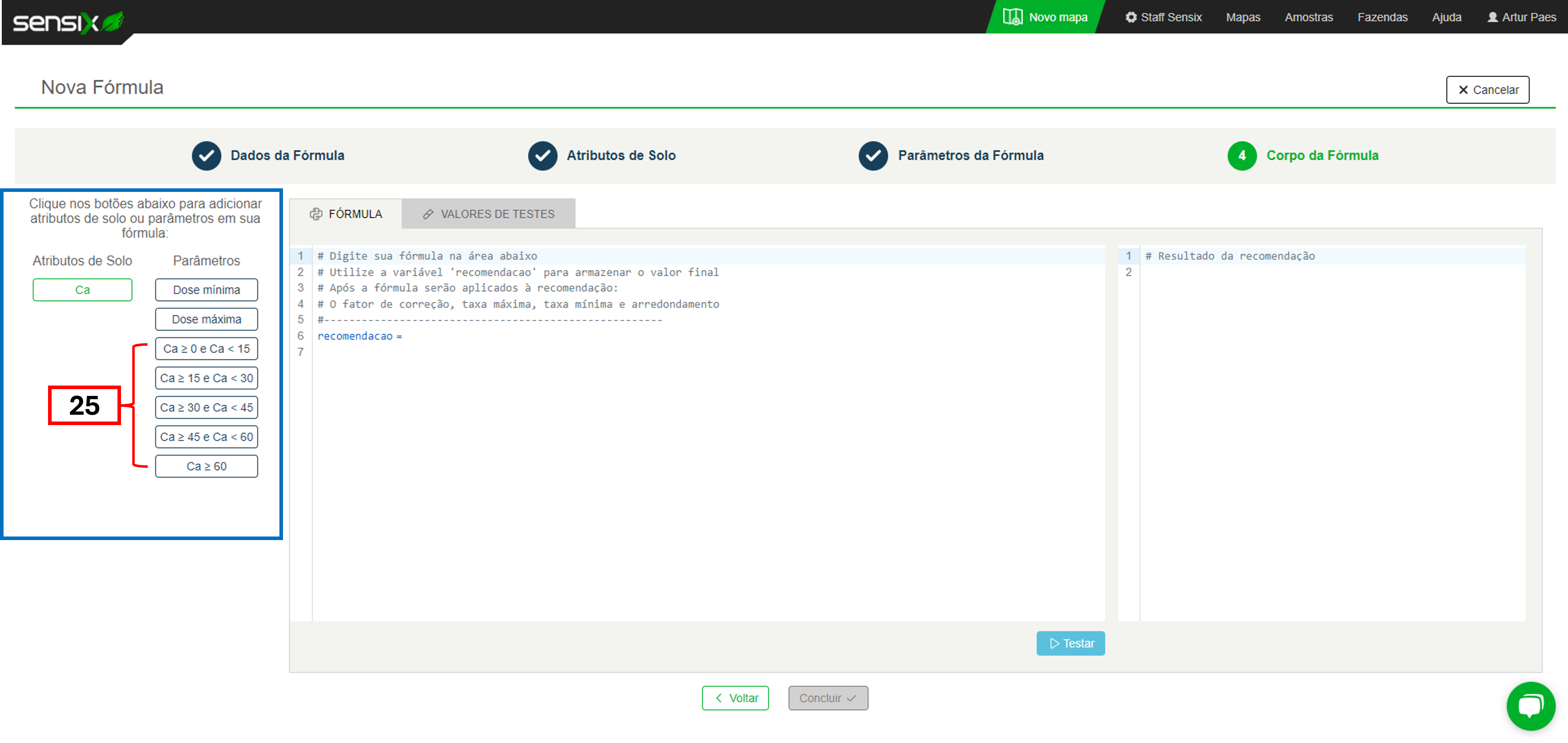Image resolution: width=1568 pixels, height=743 pixels.
Task: Insert the Ca soil attribute
Action: (x=82, y=290)
